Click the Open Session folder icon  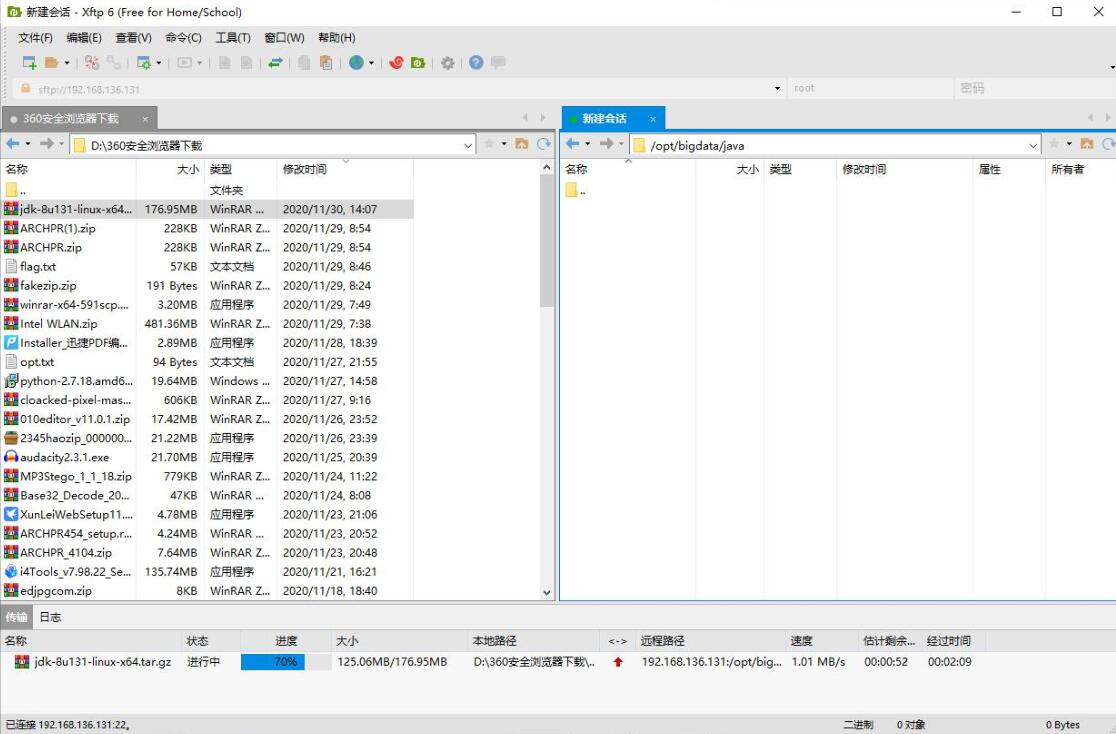coord(51,63)
